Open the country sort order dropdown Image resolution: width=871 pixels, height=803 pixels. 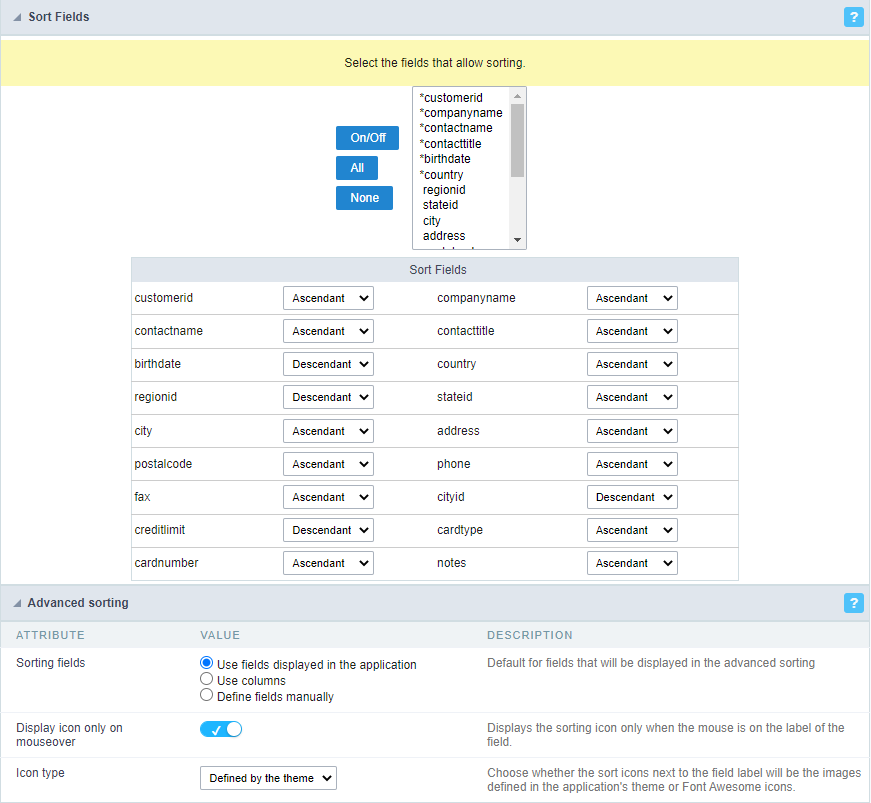[632, 364]
